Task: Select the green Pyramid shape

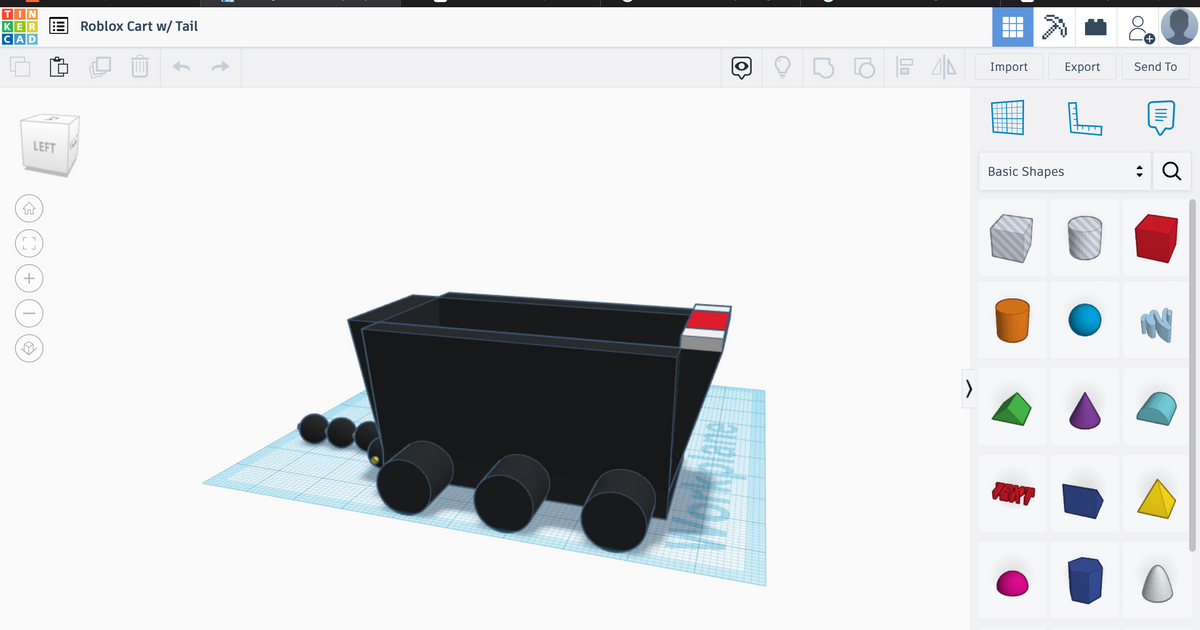Action: click(1012, 406)
